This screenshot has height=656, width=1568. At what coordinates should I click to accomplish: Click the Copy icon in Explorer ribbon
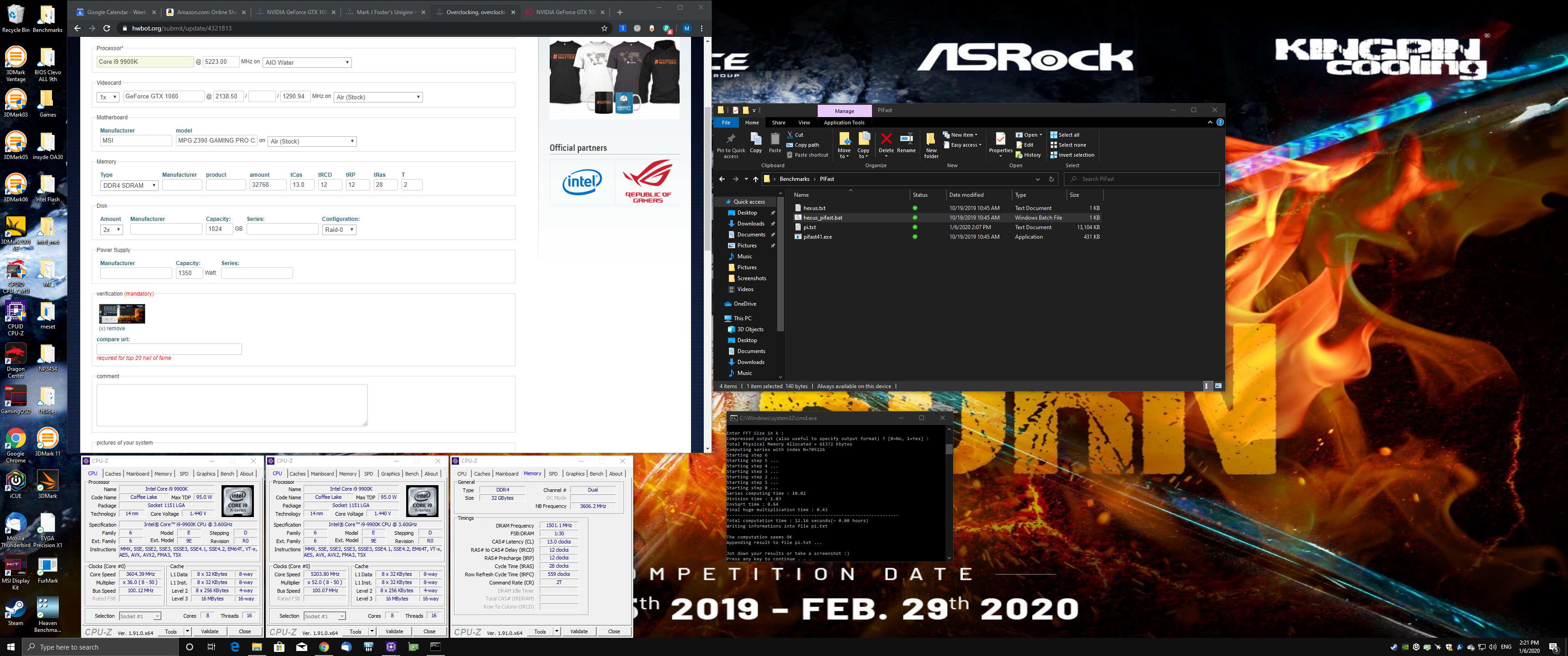click(x=755, y=143)
